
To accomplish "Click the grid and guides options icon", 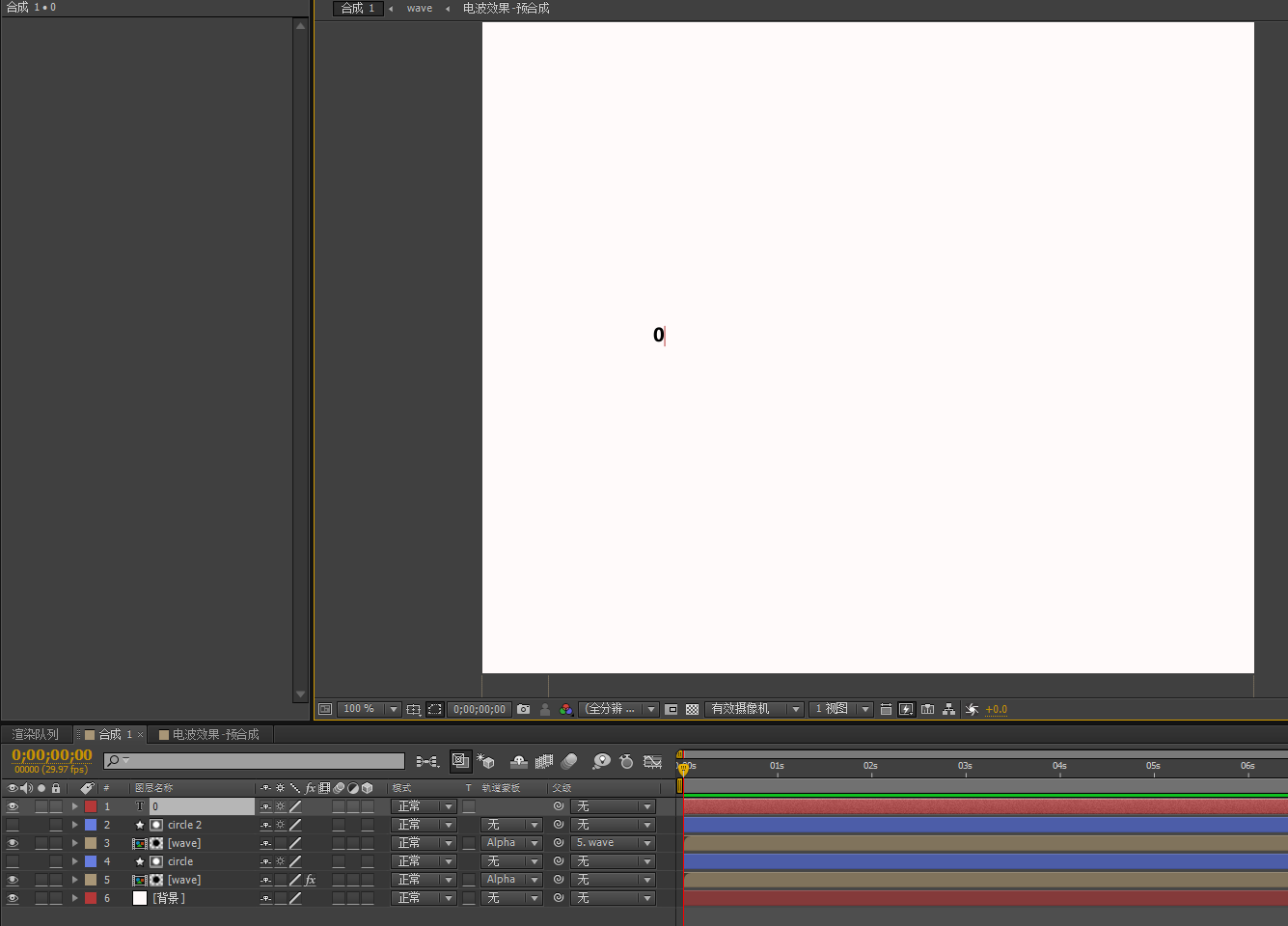I will click(x=413, y=709).
